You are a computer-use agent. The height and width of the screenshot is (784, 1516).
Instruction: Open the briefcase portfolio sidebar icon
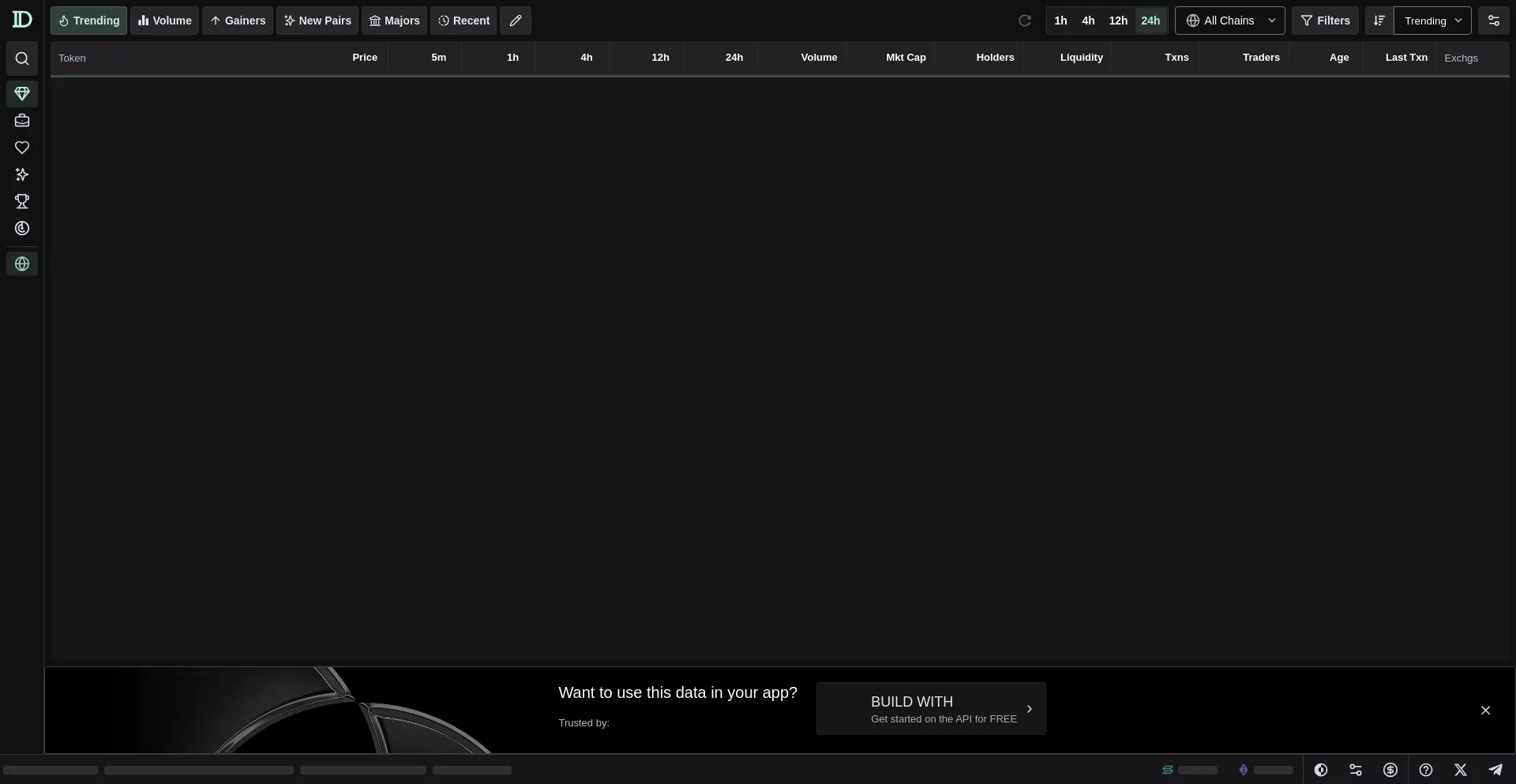tap(22, 121)
